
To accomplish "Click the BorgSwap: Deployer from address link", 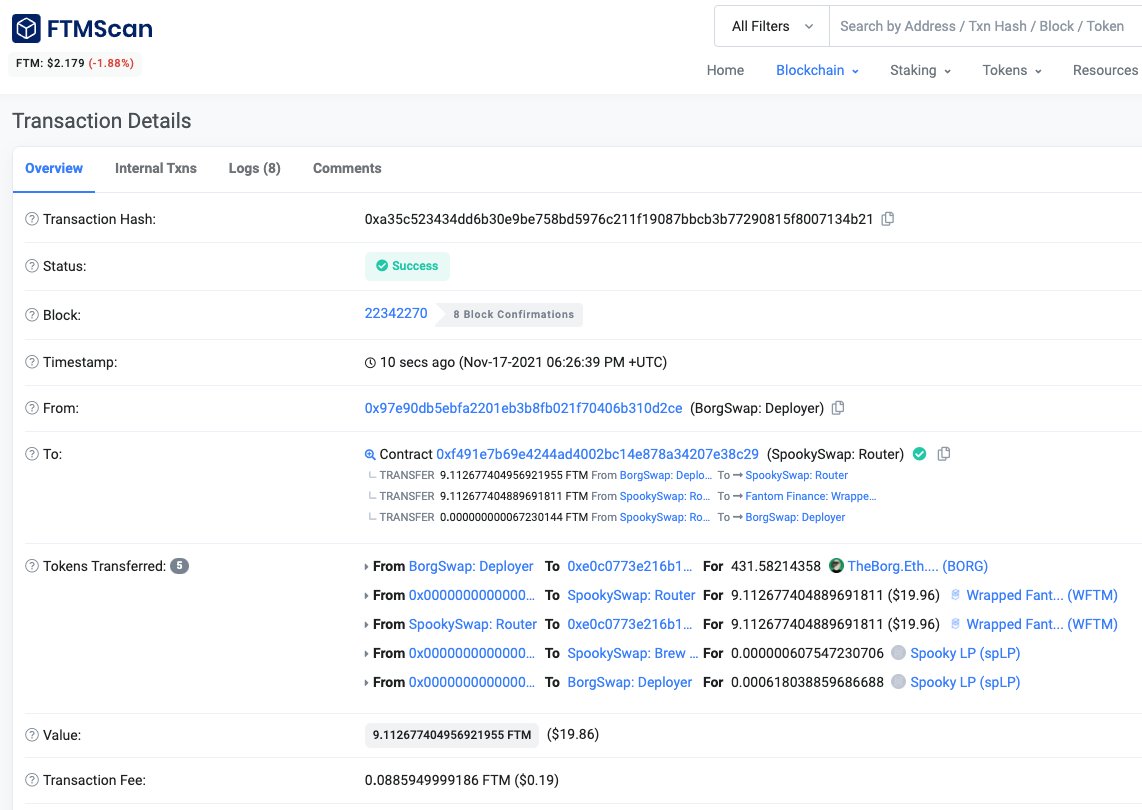I will pos(470,565).
